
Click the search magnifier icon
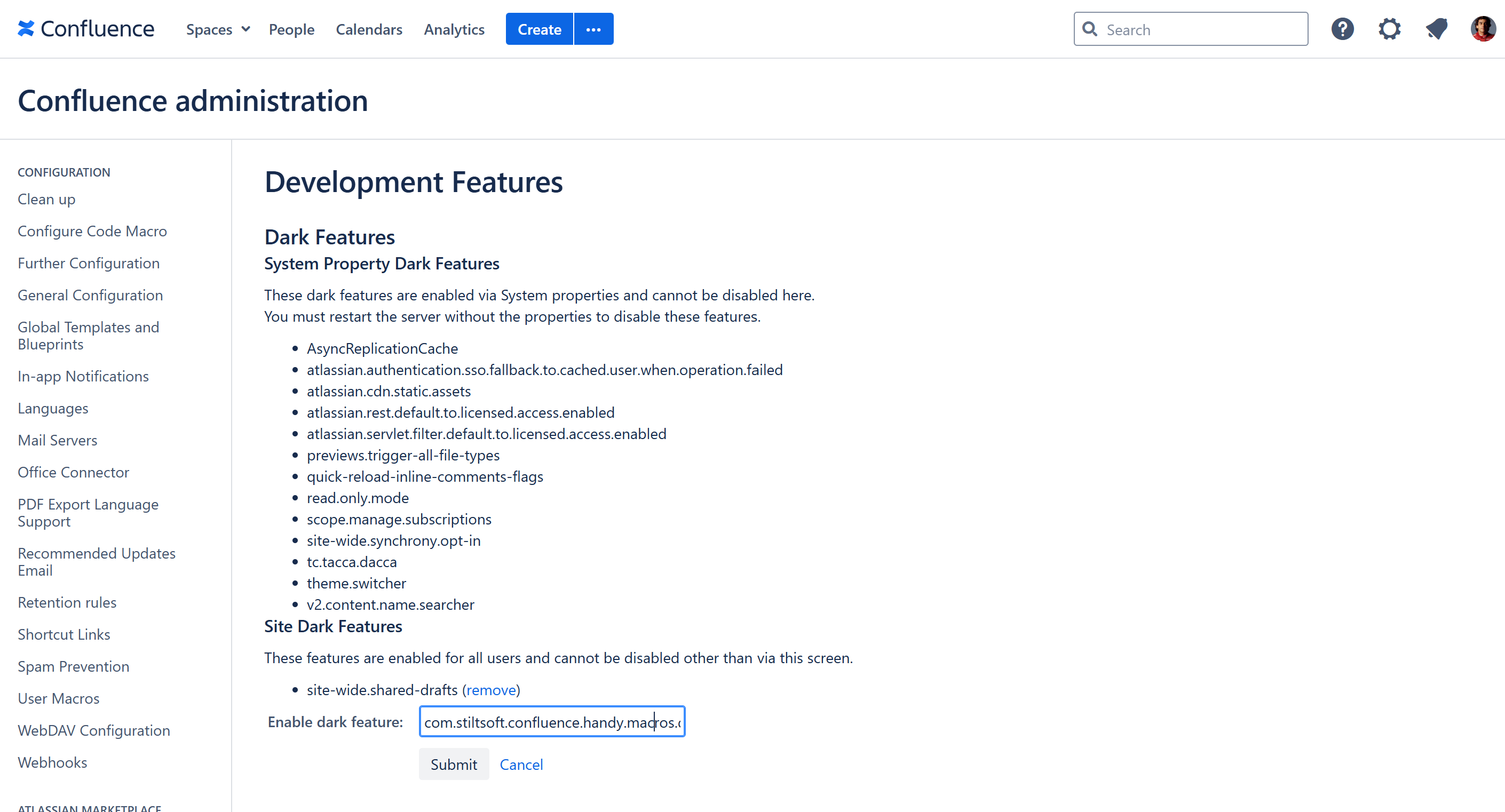click(1089, 29)
